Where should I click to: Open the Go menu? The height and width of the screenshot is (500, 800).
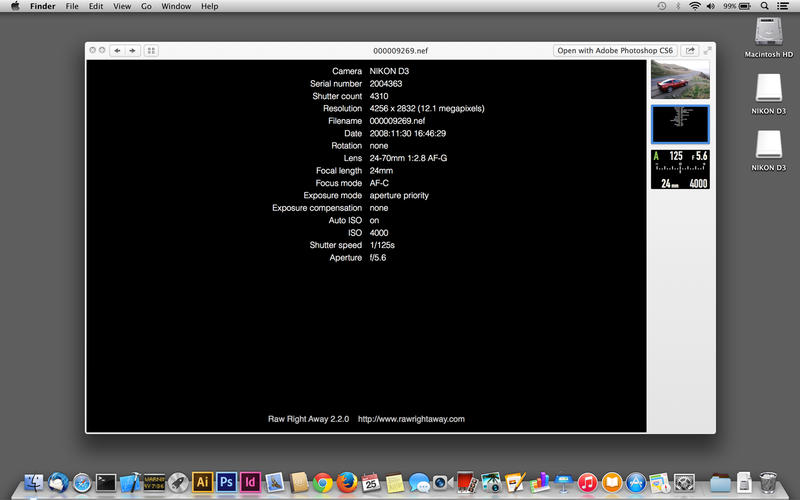(x=146, y=6)
